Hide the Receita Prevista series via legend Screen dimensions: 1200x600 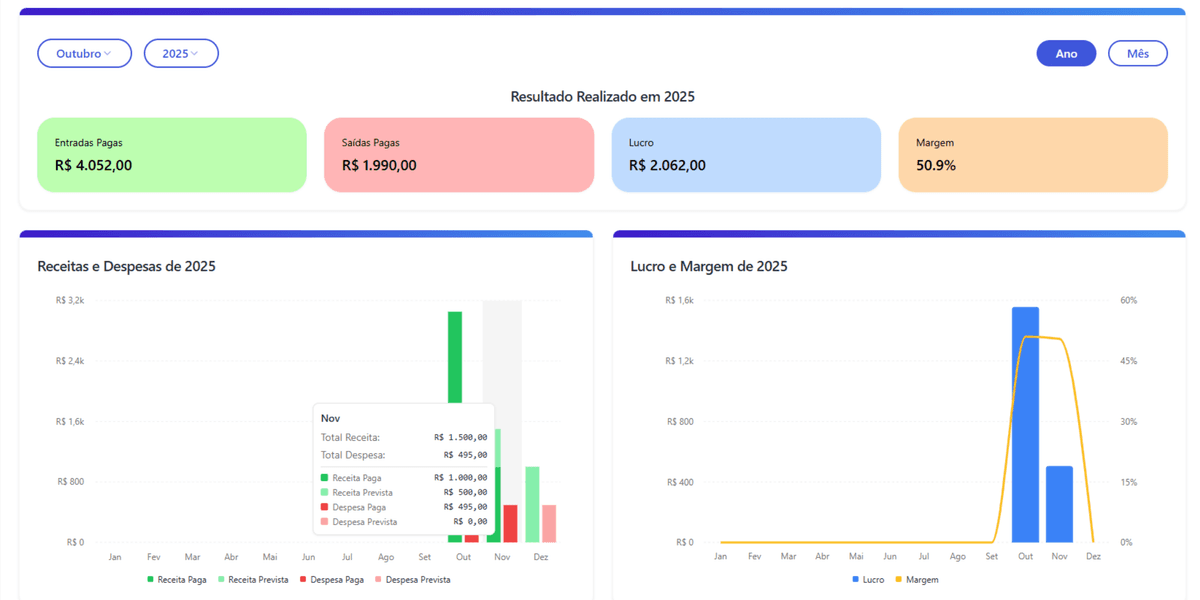click(x=253, y=580)
